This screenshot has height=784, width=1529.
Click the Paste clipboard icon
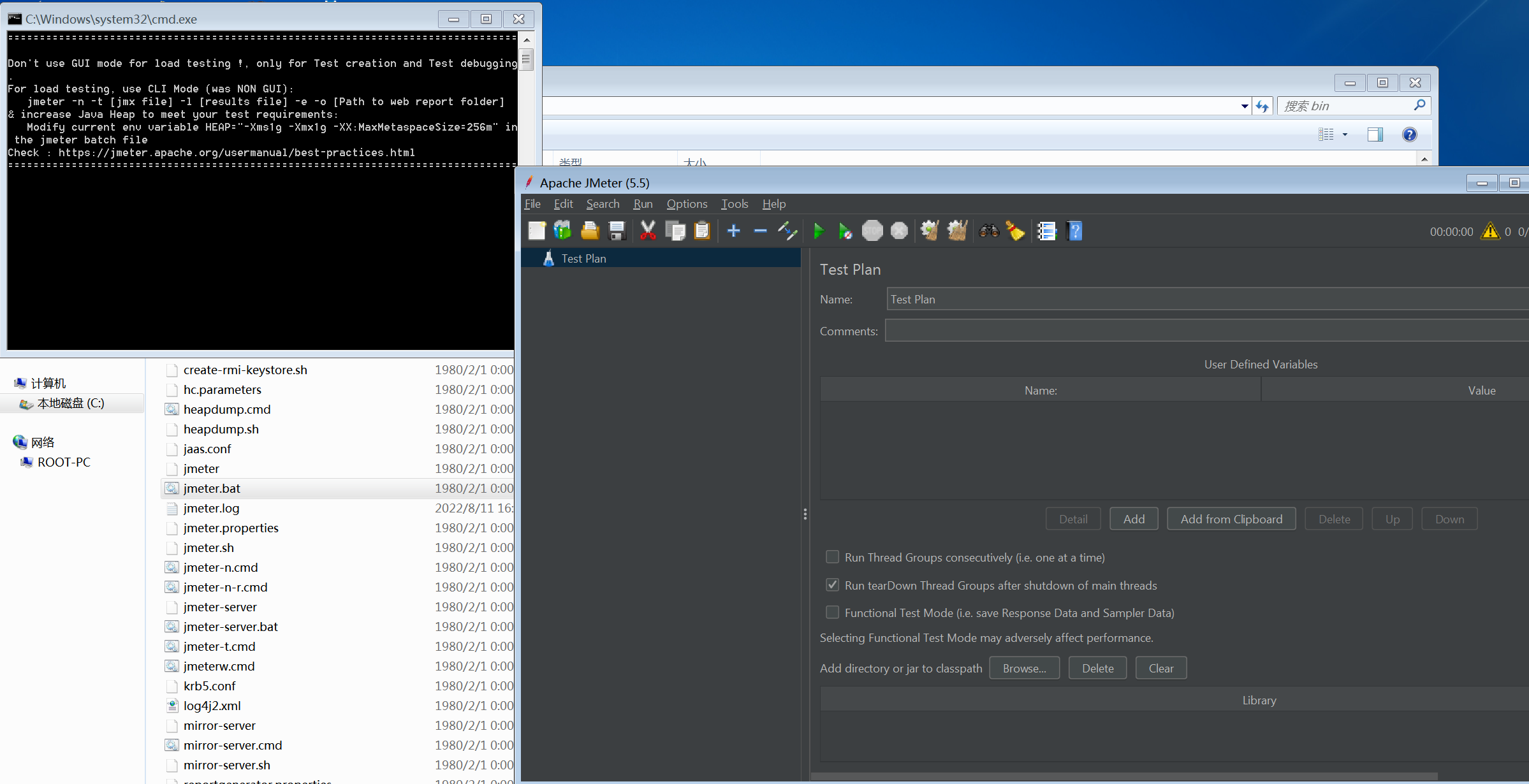[702, 231]
